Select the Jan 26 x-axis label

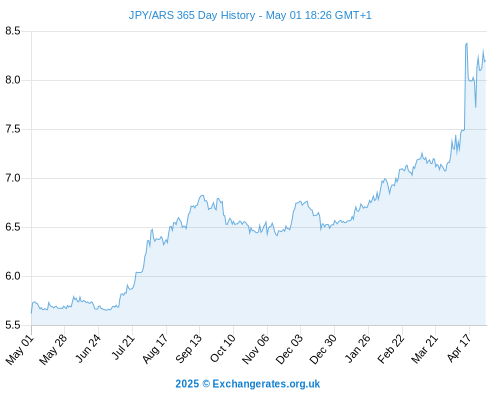tap(357, 349)
